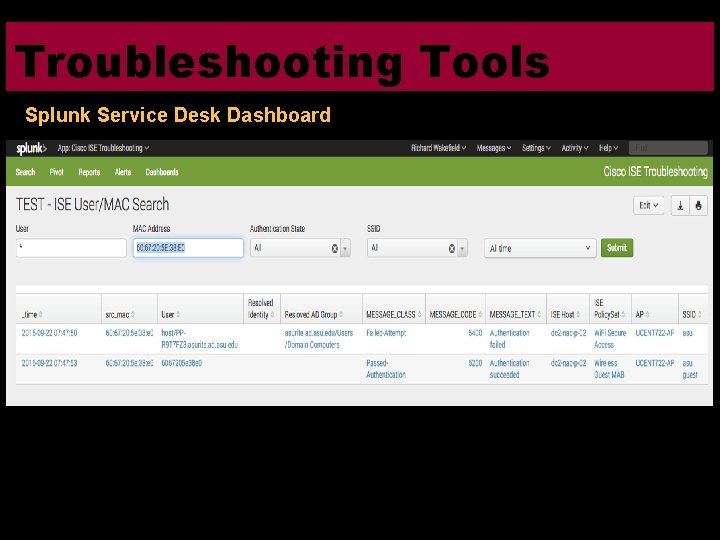Image resolution: width=720 pixels, height=540 pixels.
Task: Sort by the Resolved Identity column
Action: (x=261, y=309)
